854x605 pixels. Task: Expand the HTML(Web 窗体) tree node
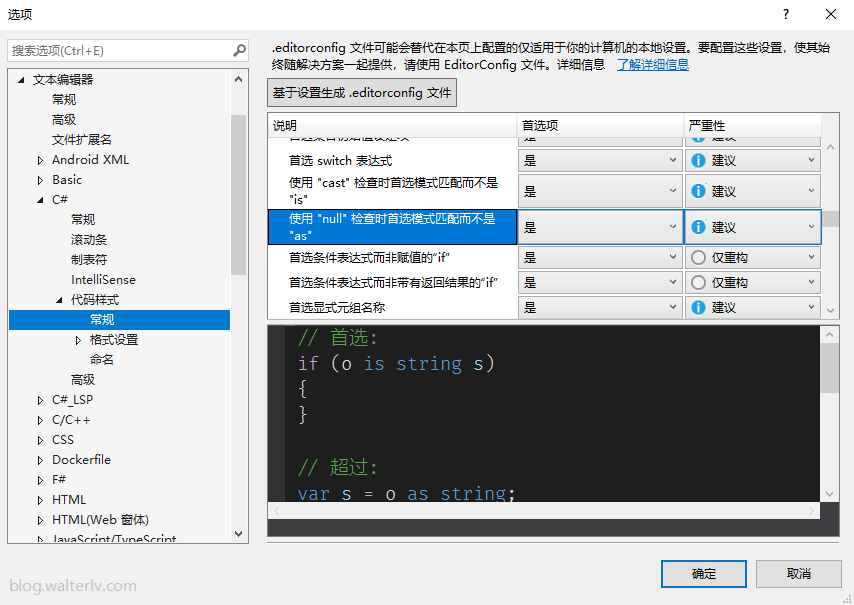coord(40,520)
